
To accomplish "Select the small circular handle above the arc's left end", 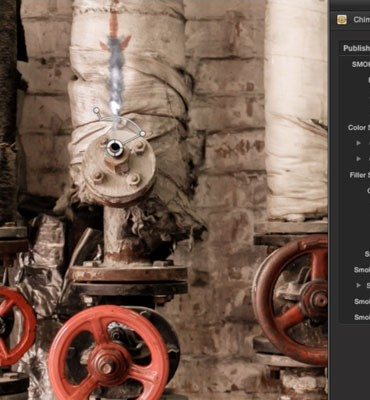I will click(96, 110).
